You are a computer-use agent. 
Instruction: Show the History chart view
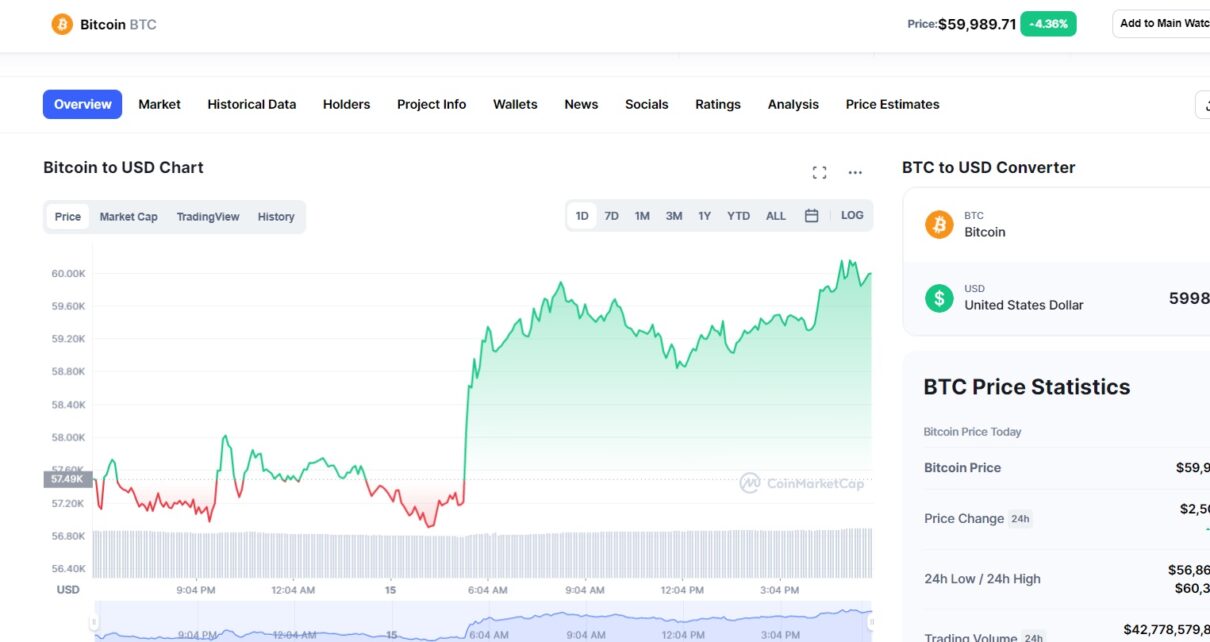pos(276,217)
